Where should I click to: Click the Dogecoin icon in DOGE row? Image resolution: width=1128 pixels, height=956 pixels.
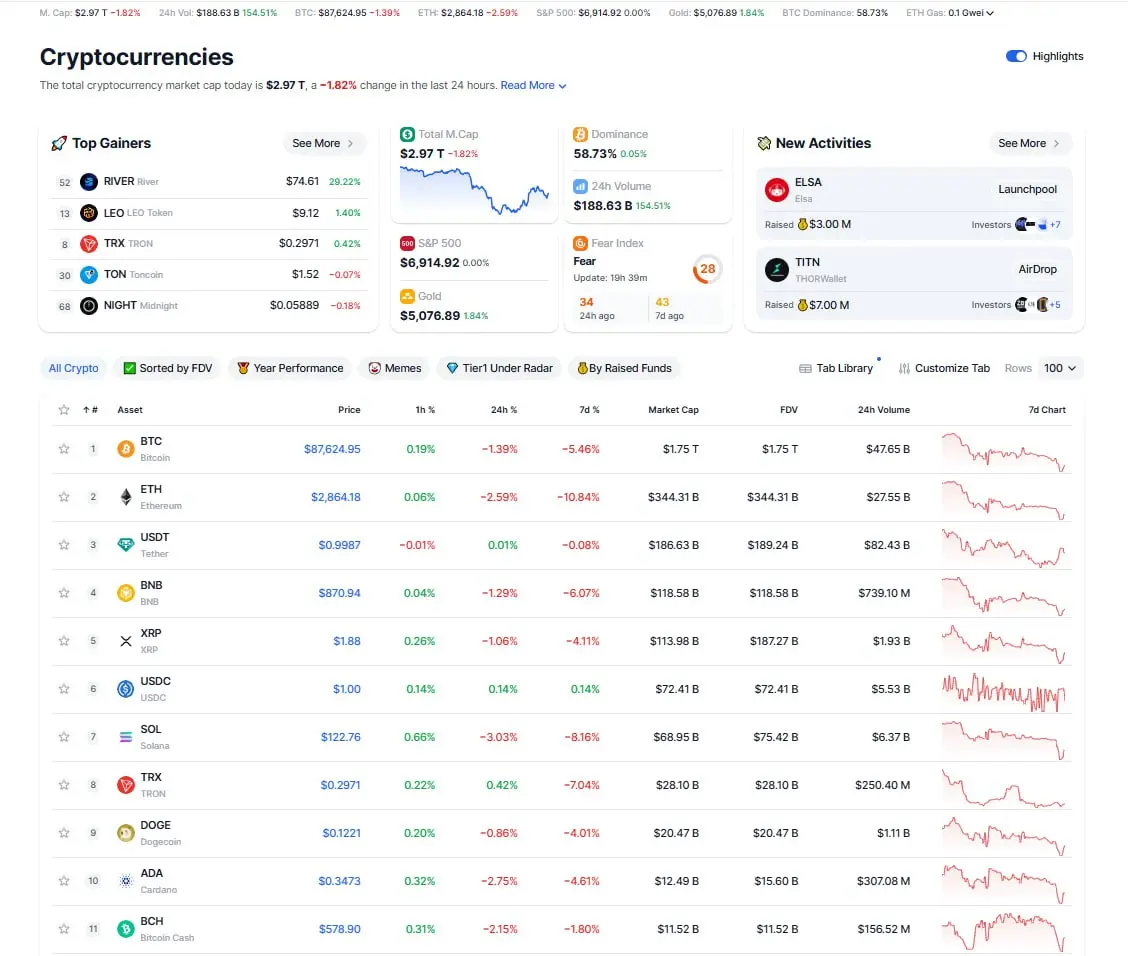(126, 833)
